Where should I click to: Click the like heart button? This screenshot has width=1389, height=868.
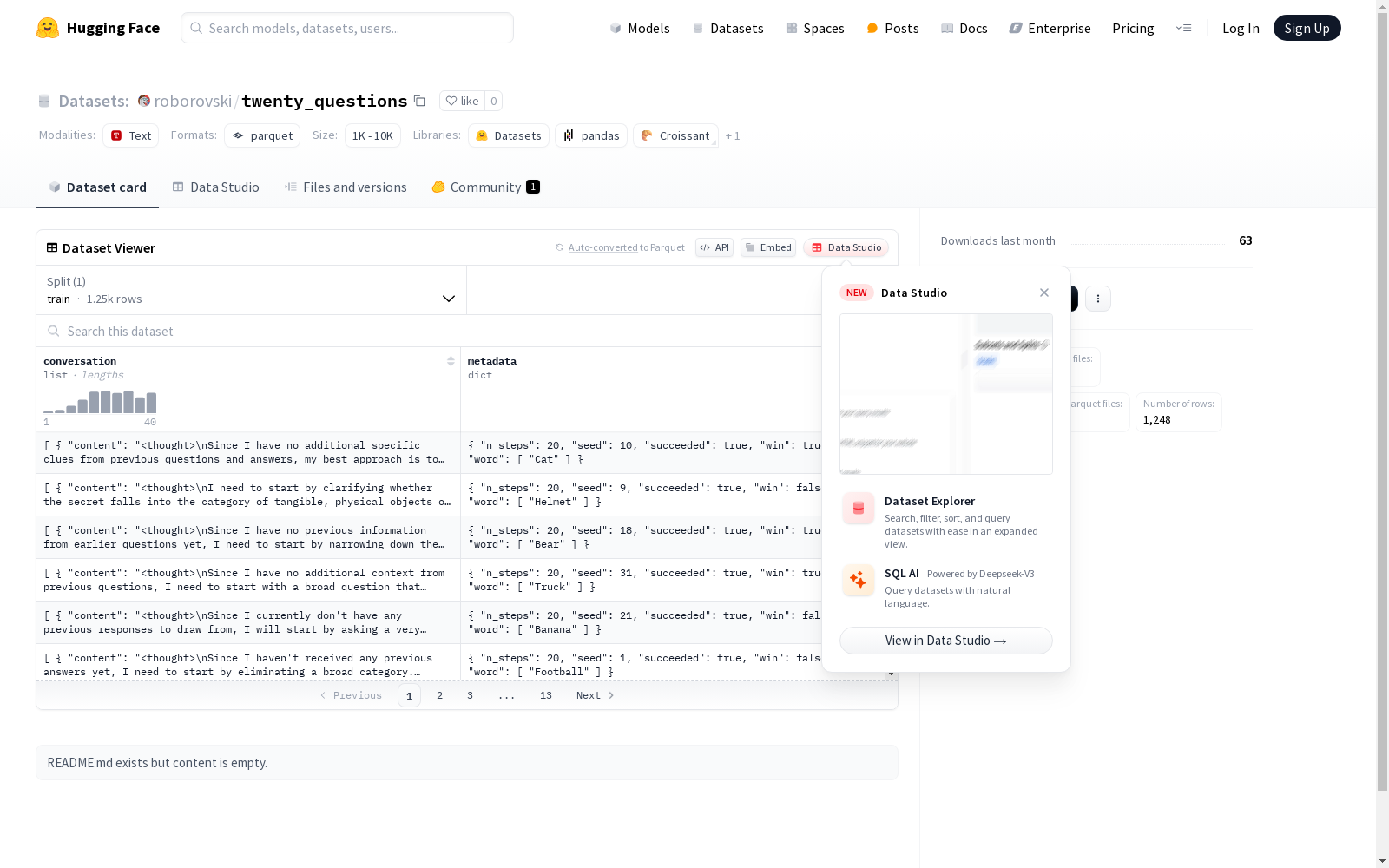point(462,101)
